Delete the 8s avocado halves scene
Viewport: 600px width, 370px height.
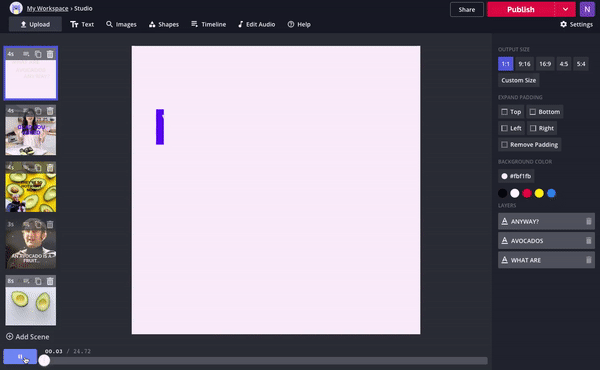50,281
